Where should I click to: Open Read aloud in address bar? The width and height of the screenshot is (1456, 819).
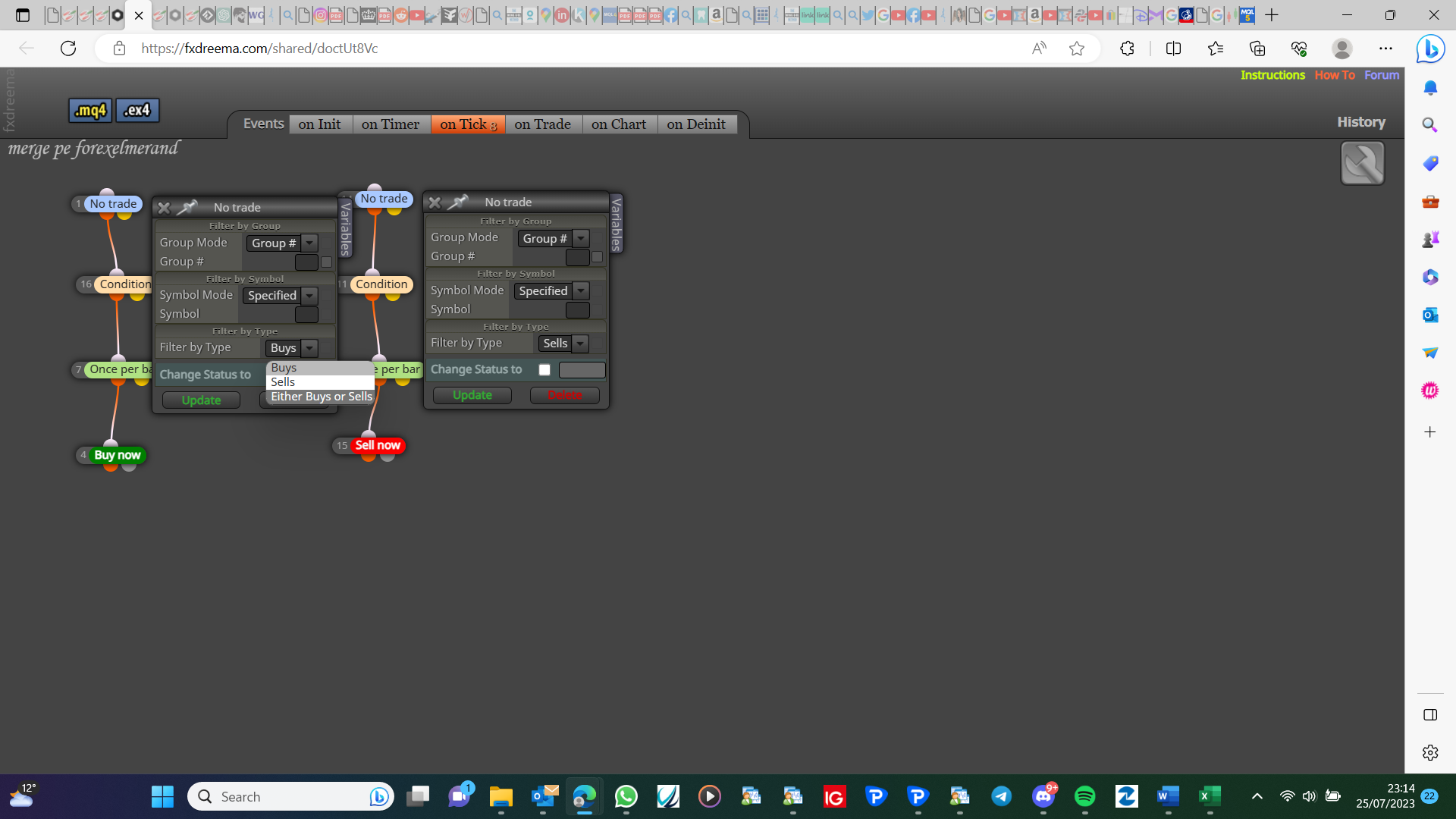point(1039,49)
